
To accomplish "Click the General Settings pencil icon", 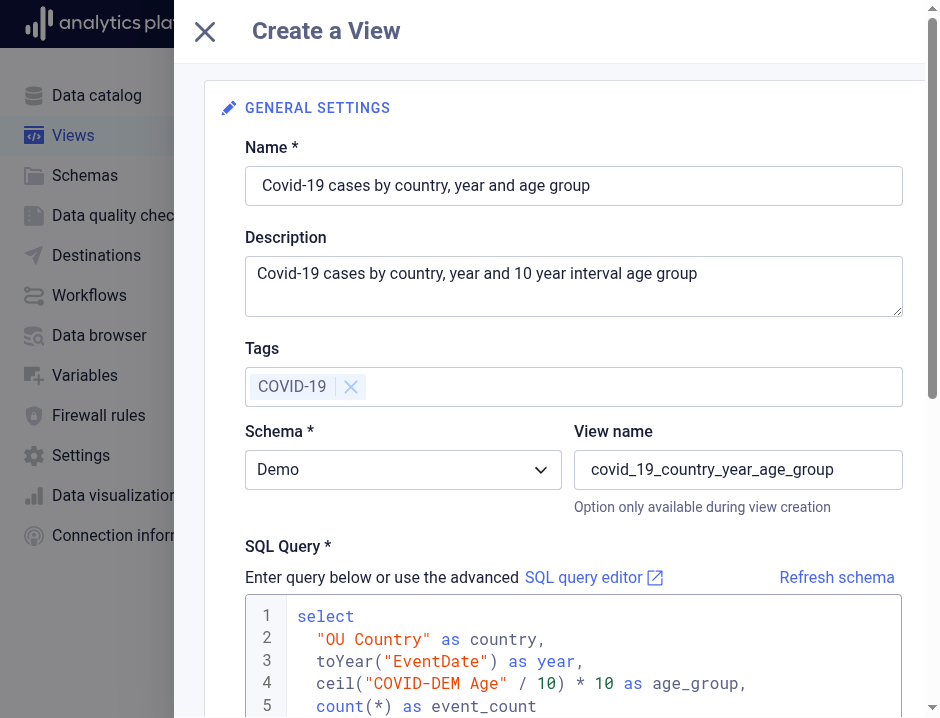I will [229, 108].
